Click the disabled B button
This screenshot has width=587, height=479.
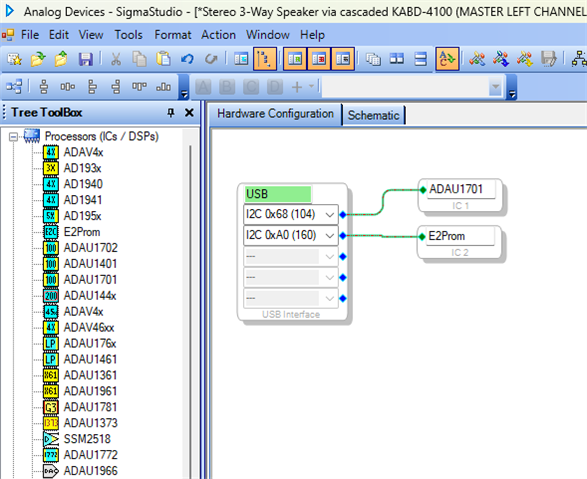[227, 87]
